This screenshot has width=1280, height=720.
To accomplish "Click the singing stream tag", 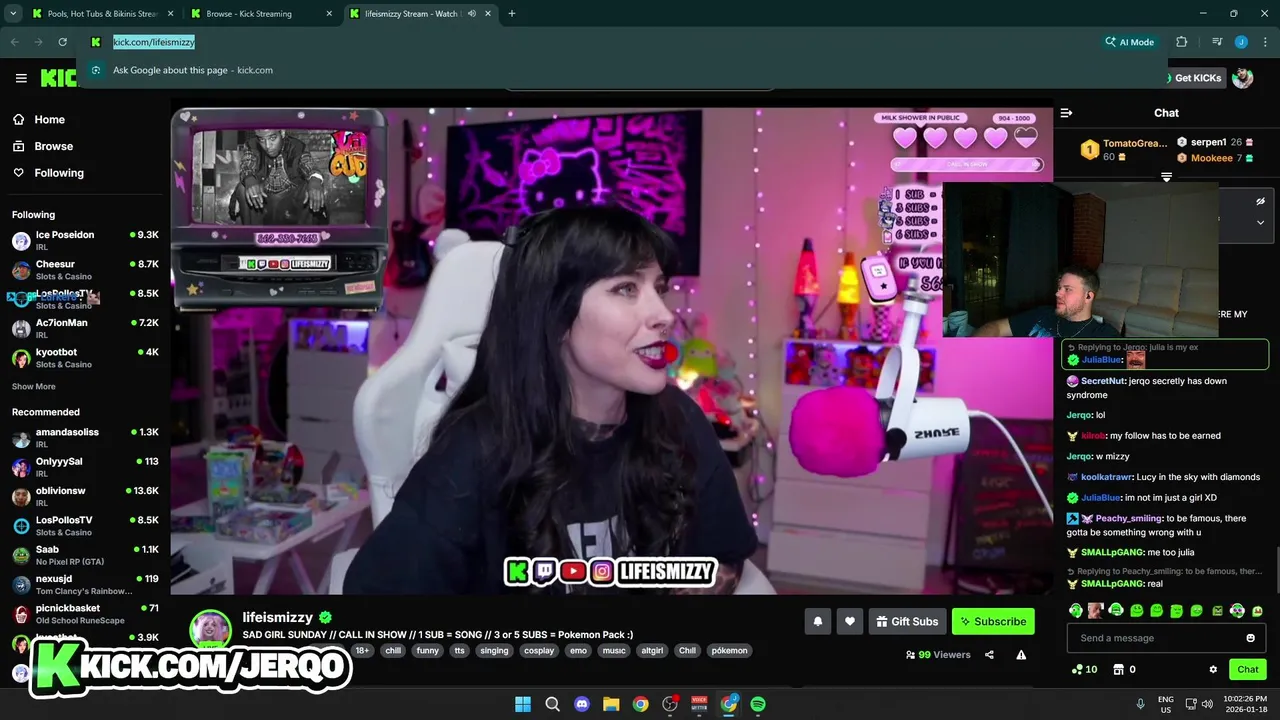I will pos(494,650).
